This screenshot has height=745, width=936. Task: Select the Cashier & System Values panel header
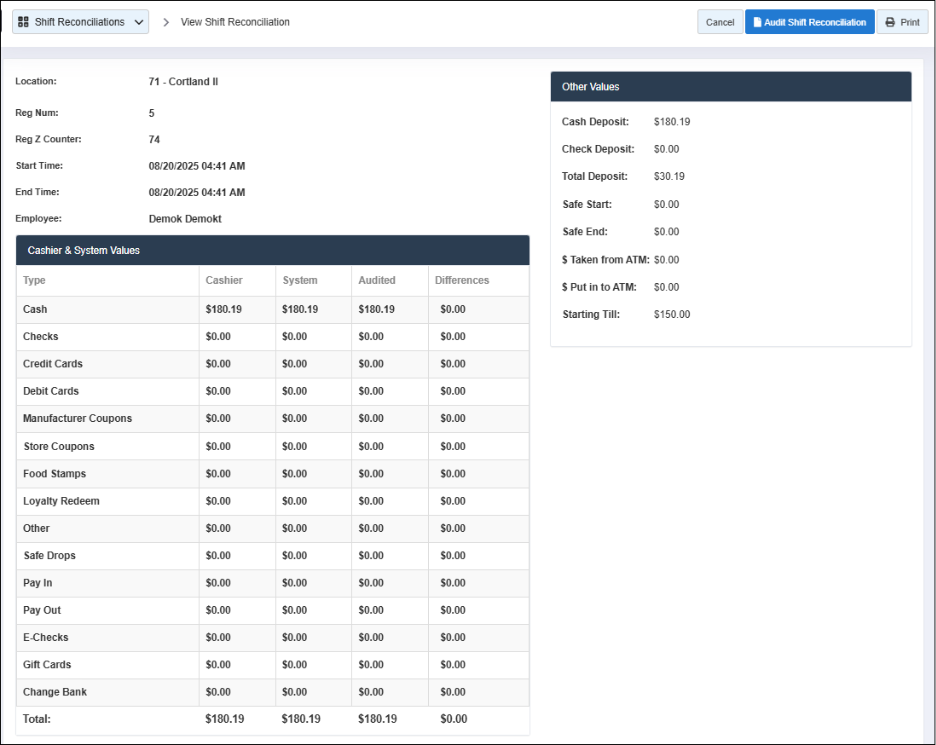(x=272, y=250)
